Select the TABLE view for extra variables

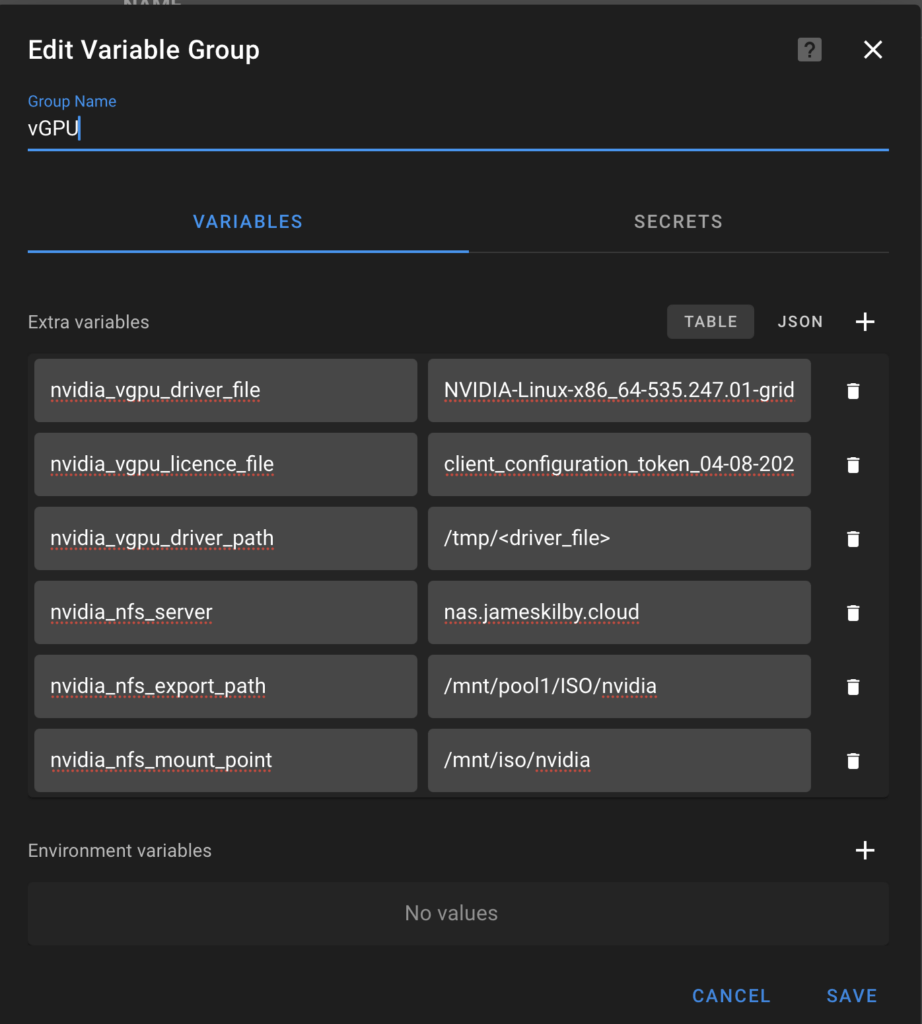[x=710, y=321]
